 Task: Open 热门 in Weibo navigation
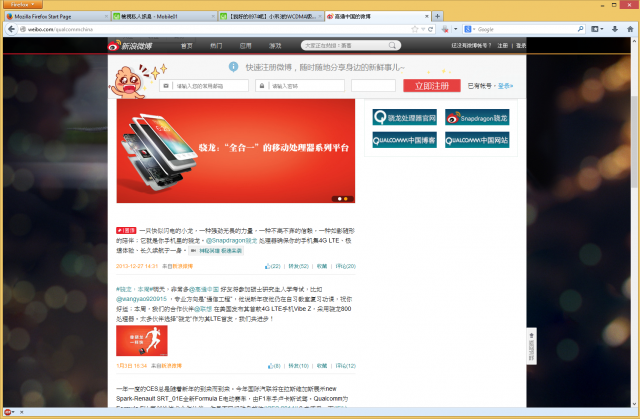point(216,46)
